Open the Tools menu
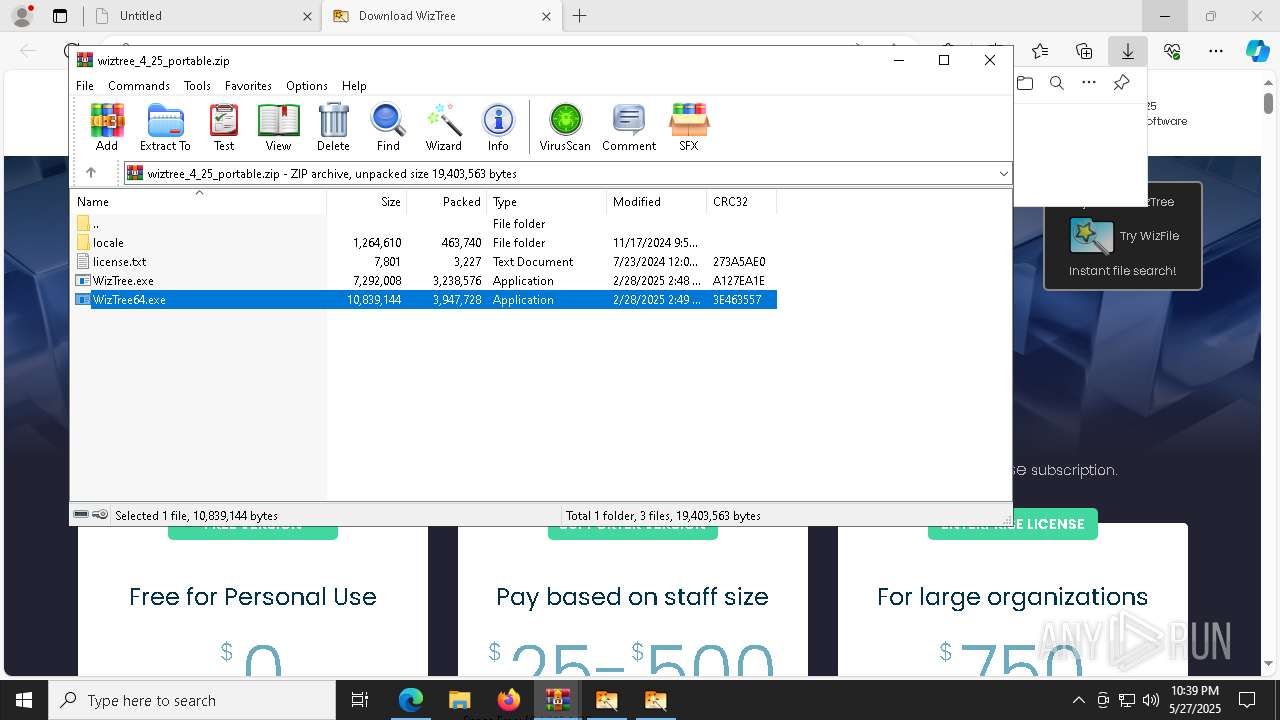The image size is (1280, 720). pyautogui.click(x=197, y=86)
